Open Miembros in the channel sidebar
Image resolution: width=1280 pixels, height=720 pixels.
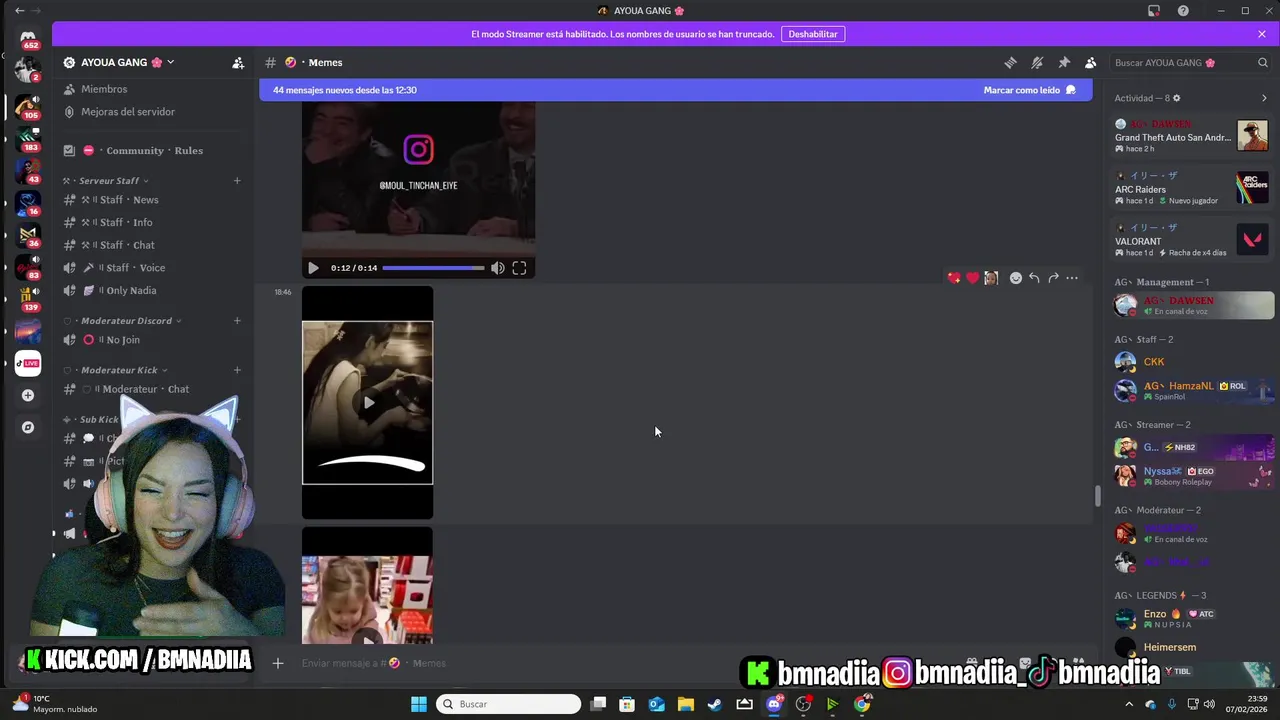104,89
